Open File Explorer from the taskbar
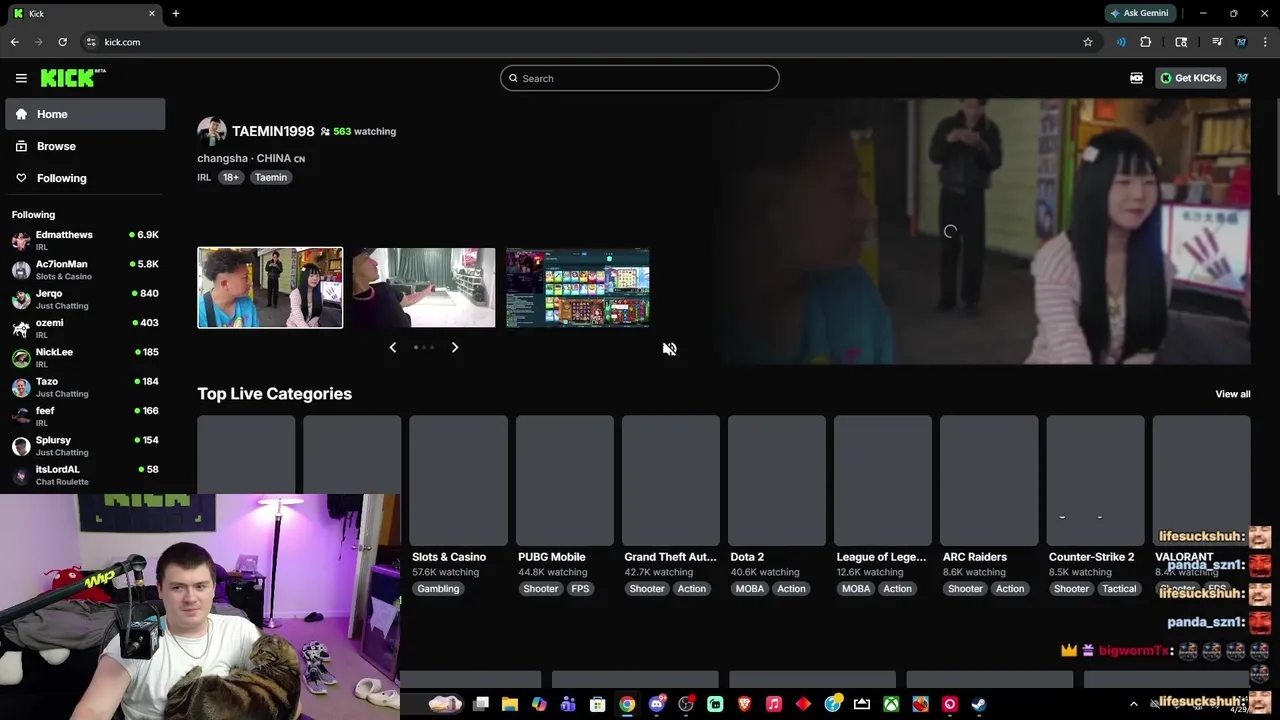The height and width of the screenshot is (720, 1280). [x=510, y=704]
